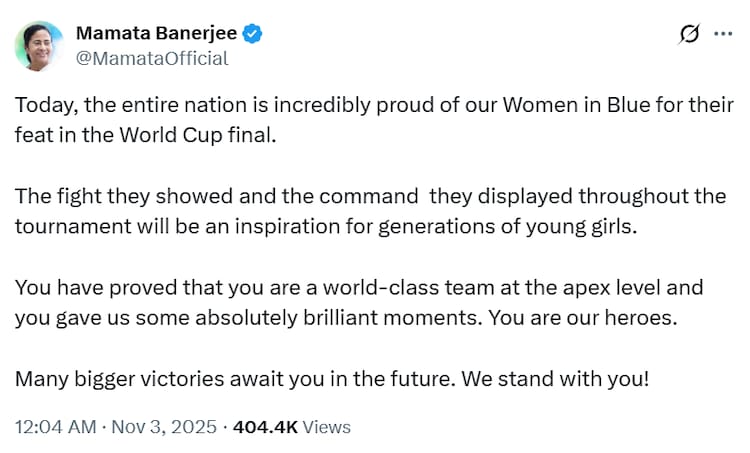Open the three-dot more options menu
Viewport: 750px width, 453px height.
click(x=722, y=34)
